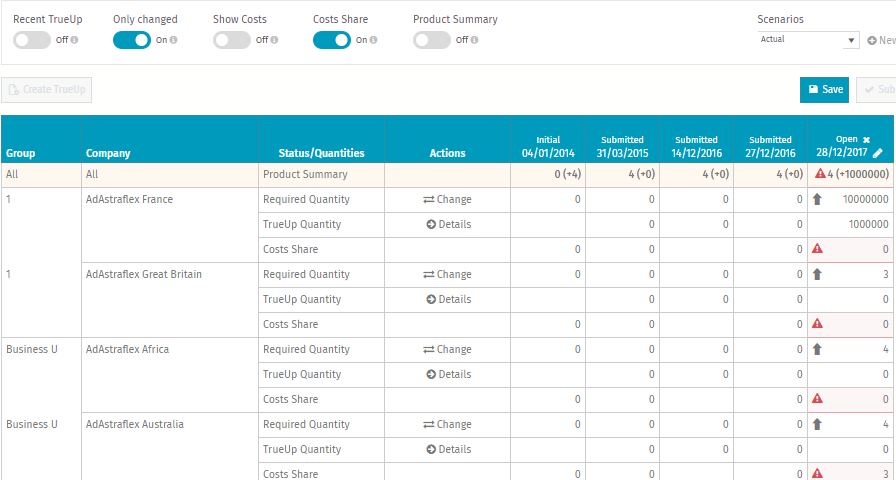Viewport: 896px width, 480px height.
Task: Click the warning triangle in Product Summary row
Action: (x=820, y=175)
